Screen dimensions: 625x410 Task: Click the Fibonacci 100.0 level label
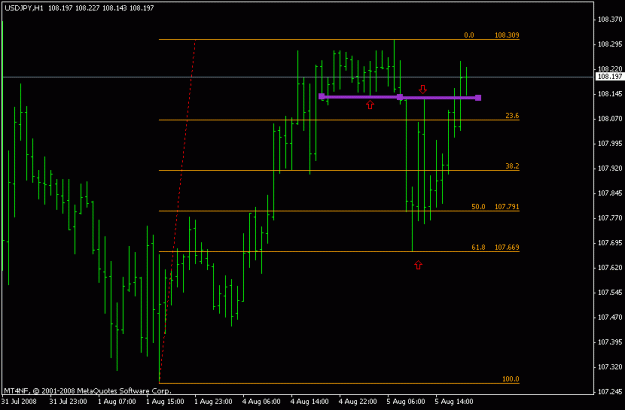511,379
